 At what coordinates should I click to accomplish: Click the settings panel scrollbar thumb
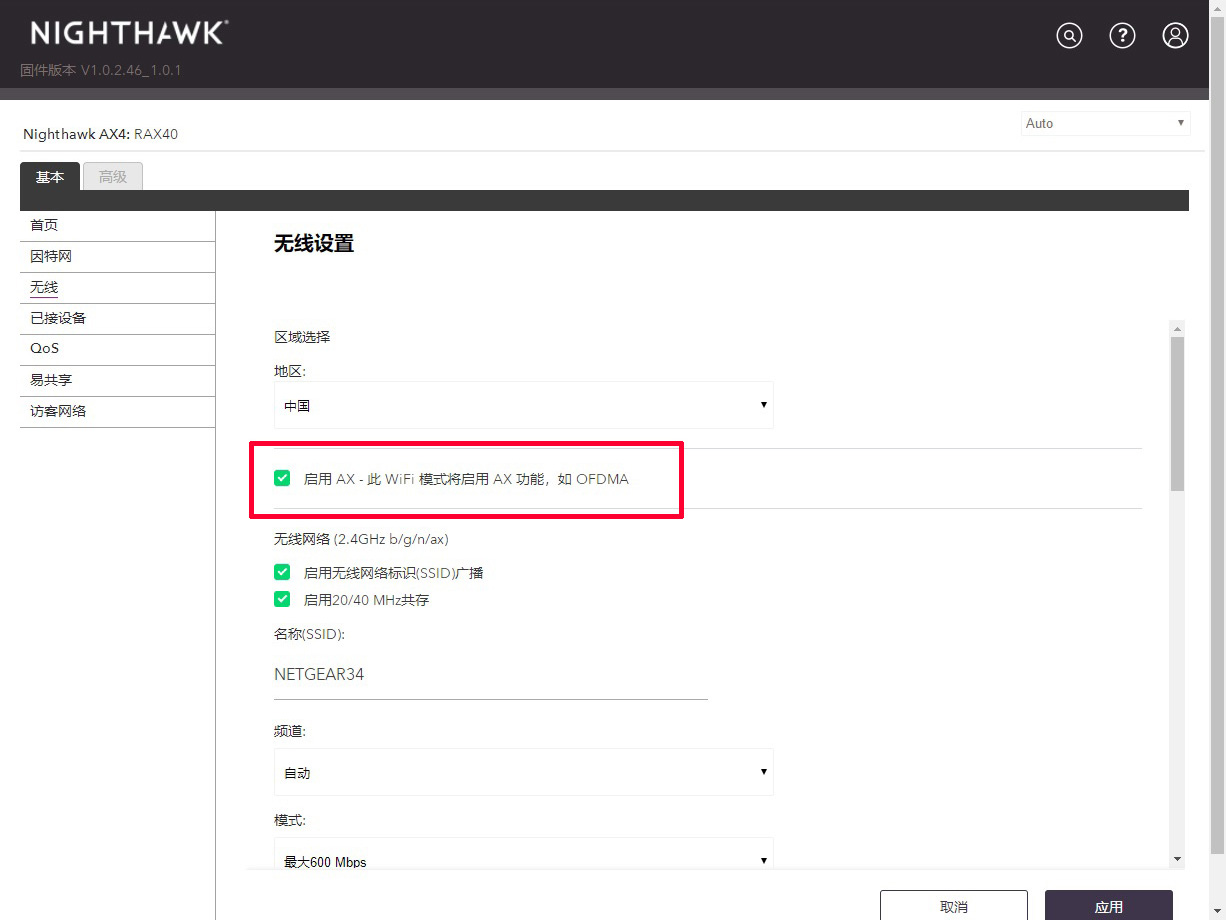(1177, 414)
